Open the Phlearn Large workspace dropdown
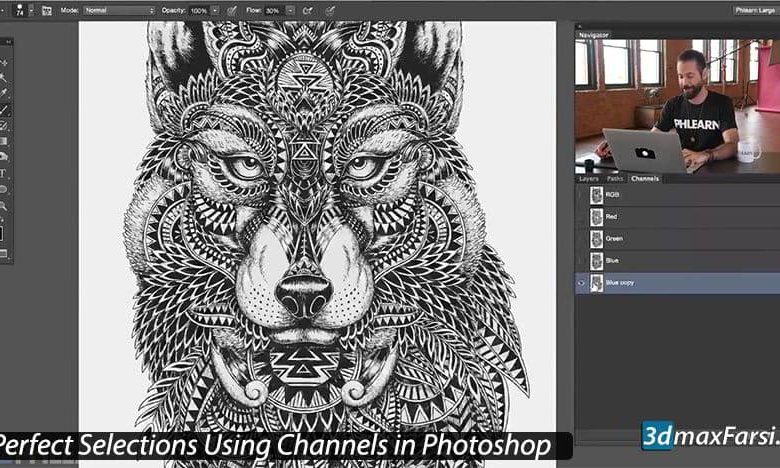 click(755, 10)
